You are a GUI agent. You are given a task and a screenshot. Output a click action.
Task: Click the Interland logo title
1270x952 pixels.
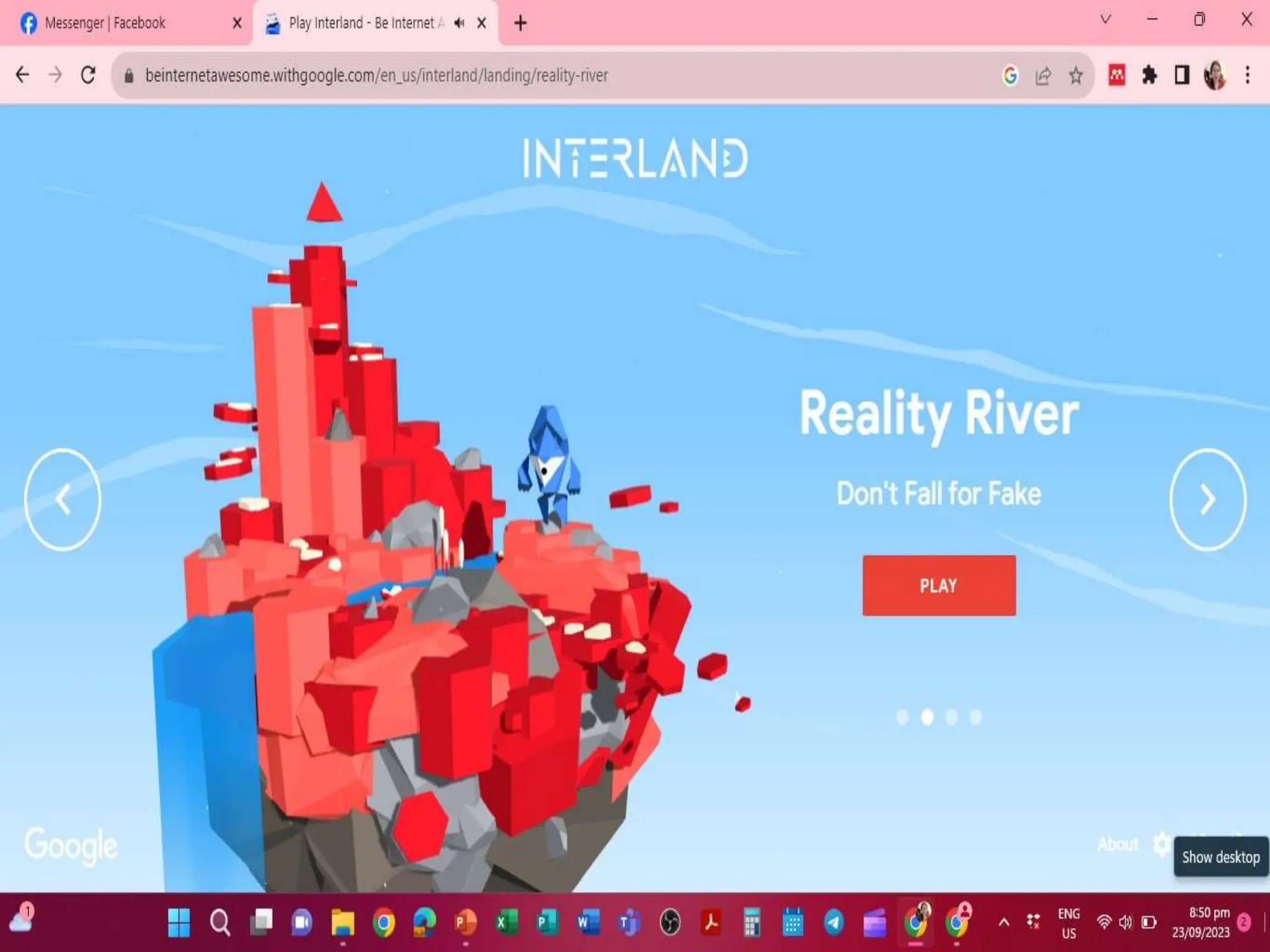pos(635,158)
